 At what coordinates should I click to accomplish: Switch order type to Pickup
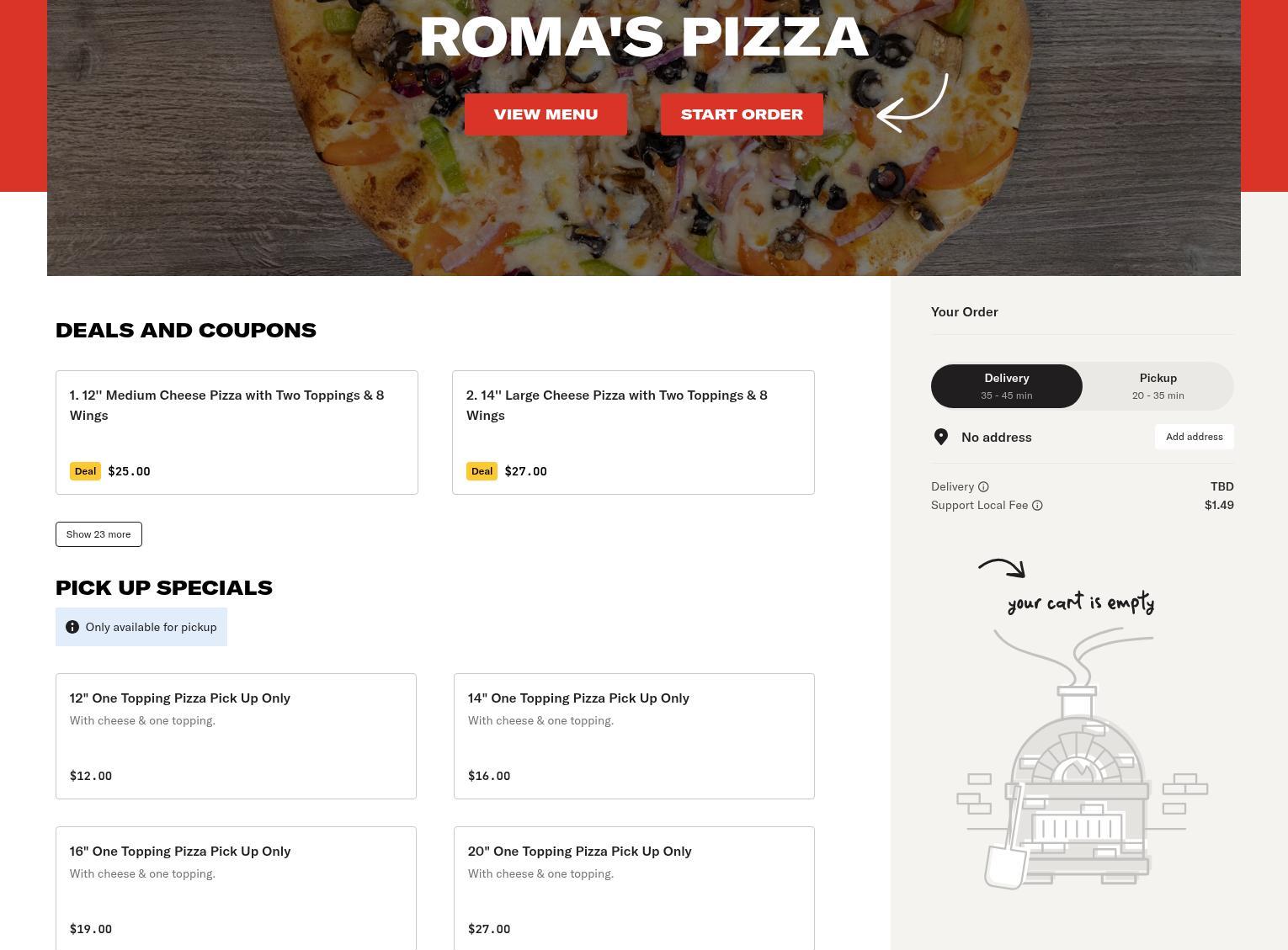(1158, 386)
